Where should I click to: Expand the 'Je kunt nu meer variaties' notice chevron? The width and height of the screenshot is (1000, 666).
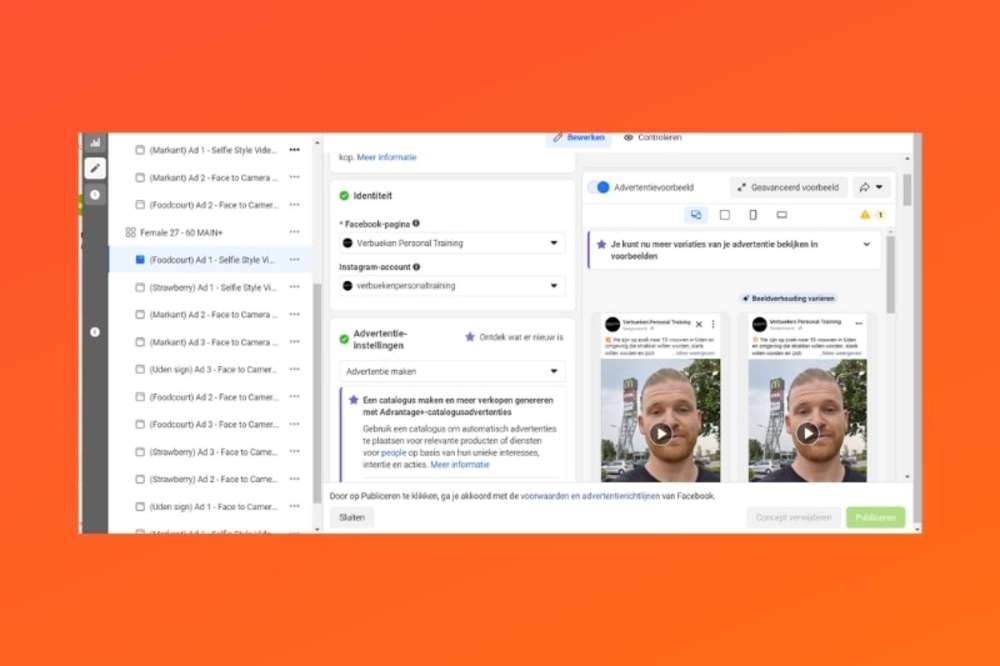(867, 244)
